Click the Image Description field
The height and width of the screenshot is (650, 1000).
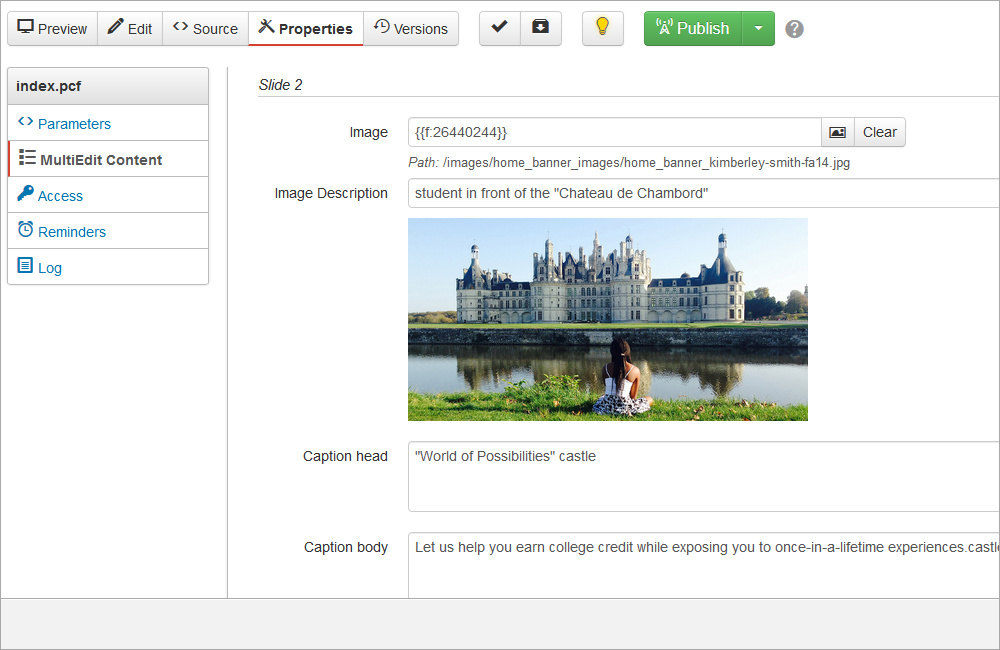pyautogui.click(x=703, y=193)
